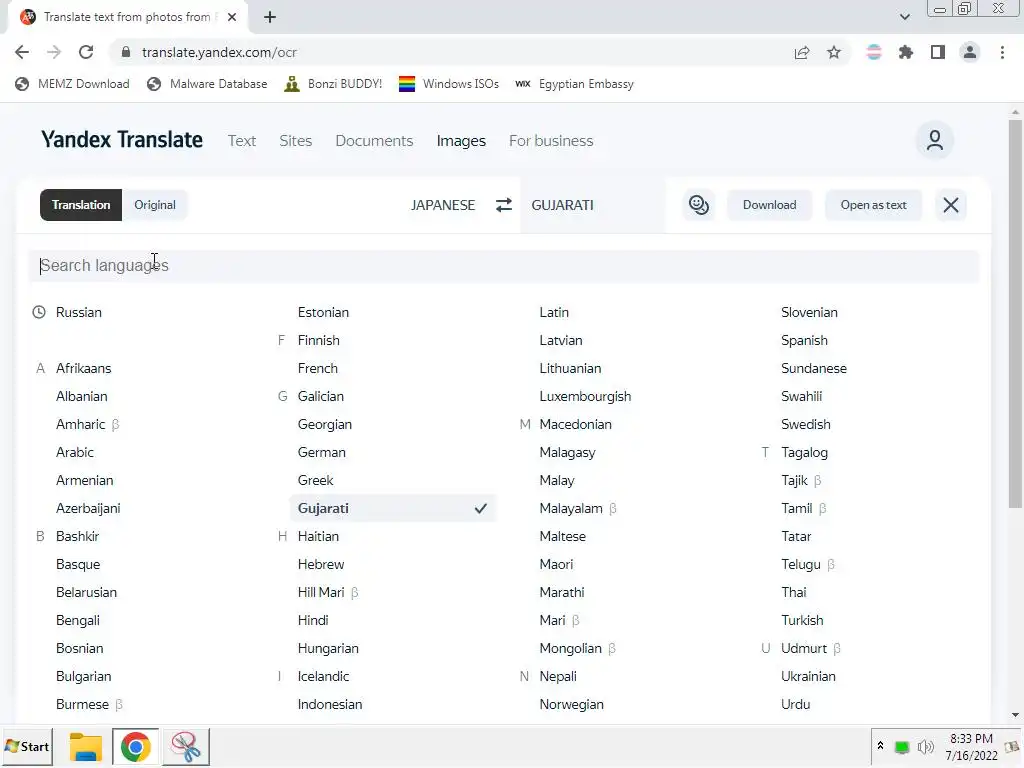Go to the Images tab
1024x768 pixels.
(x=461, y=140)
